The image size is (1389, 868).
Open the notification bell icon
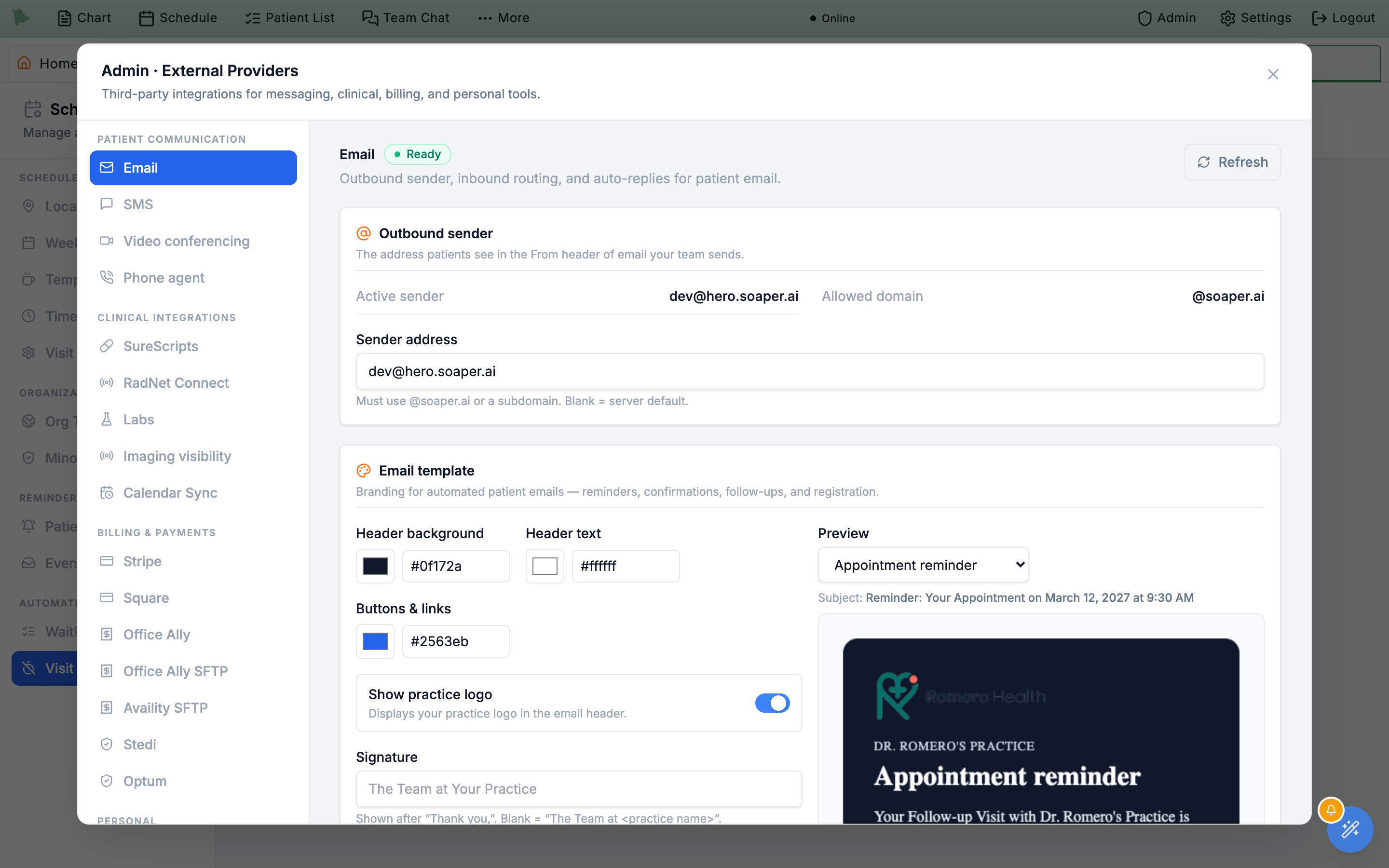click(1331, 811)
